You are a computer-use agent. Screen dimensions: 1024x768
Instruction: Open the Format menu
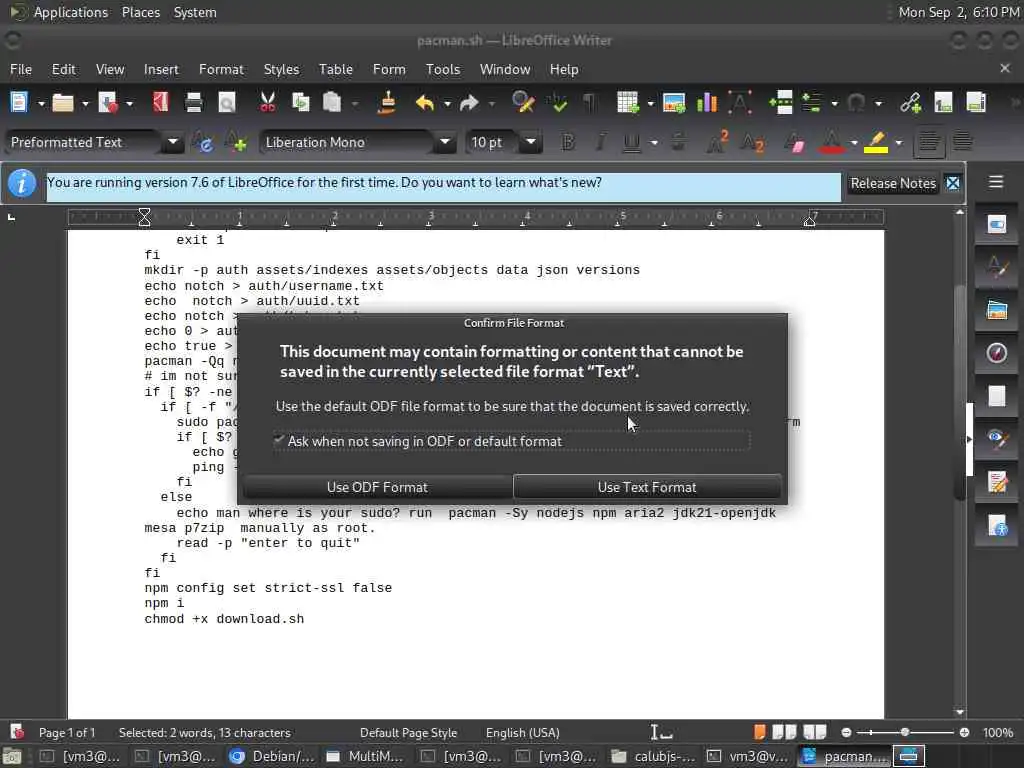[221, 69]
